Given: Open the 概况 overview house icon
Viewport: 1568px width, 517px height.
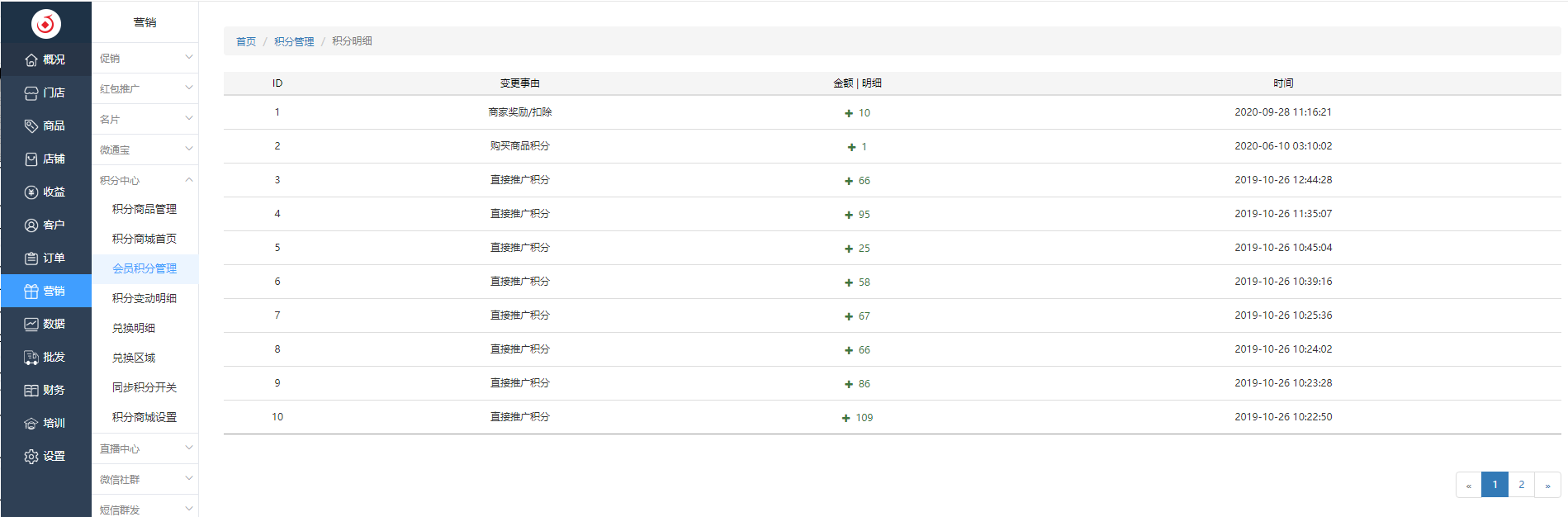Looking at the screenshot, I should pos(31,59).
